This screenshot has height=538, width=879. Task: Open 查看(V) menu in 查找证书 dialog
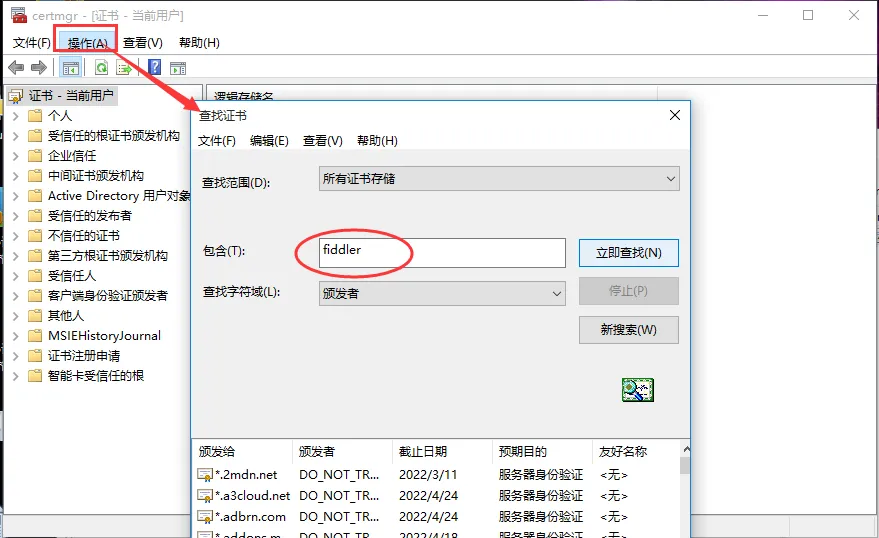point(322,141)
